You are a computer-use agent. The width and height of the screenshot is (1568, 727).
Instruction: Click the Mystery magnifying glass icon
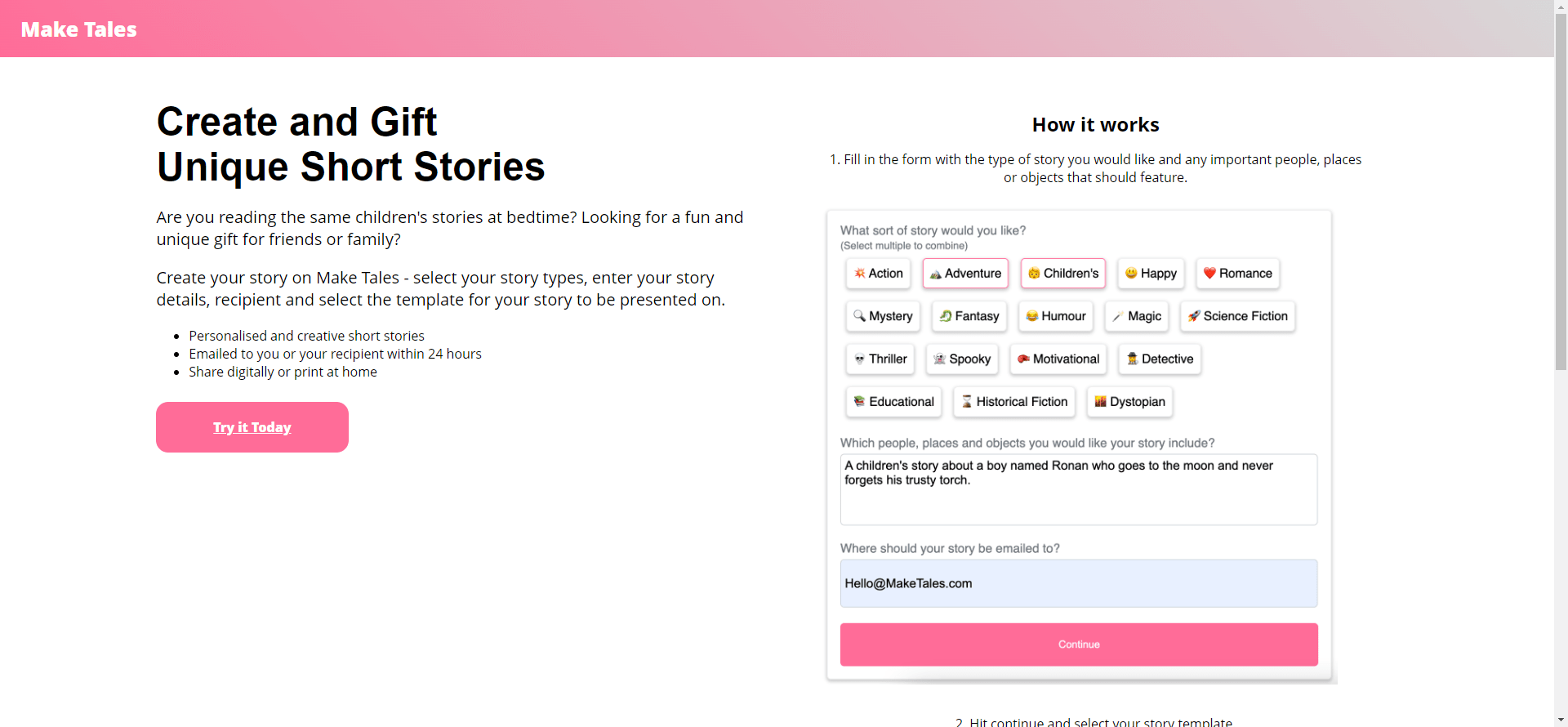coord(859,316)
